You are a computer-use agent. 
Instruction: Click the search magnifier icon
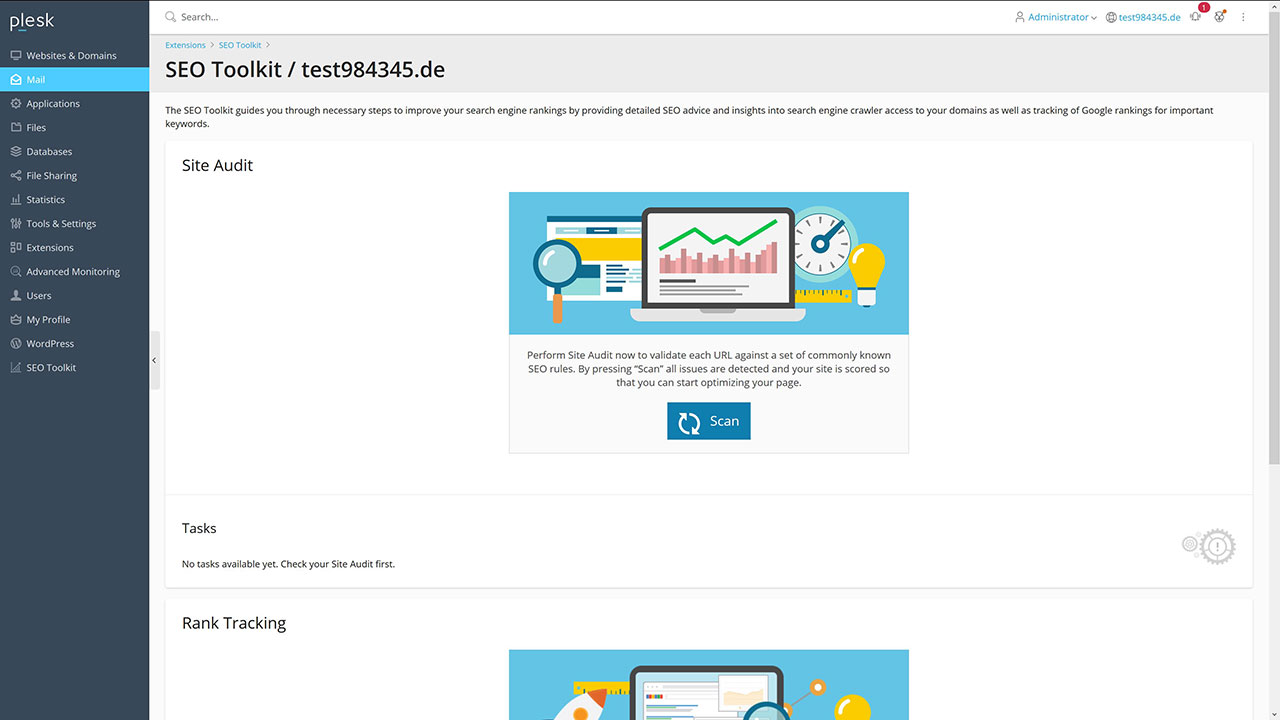pyautogui.click(x=171, y=17)
